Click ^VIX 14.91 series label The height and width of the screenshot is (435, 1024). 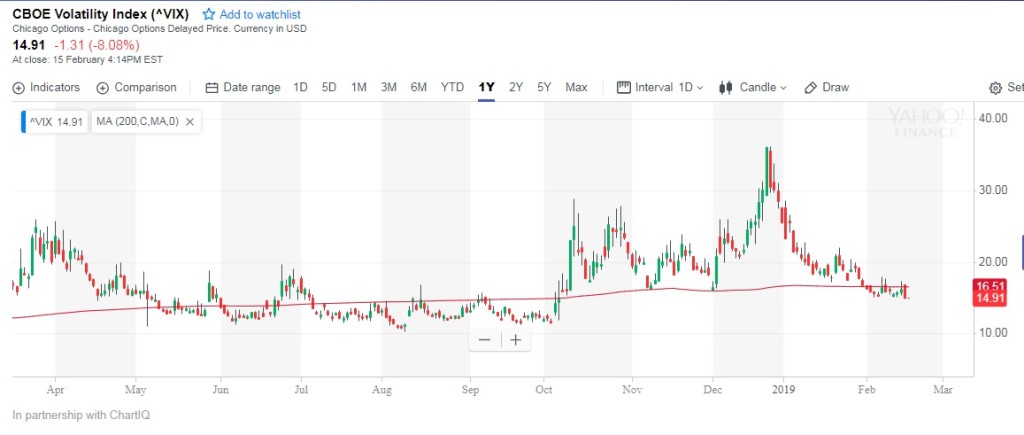click(56, 121)
